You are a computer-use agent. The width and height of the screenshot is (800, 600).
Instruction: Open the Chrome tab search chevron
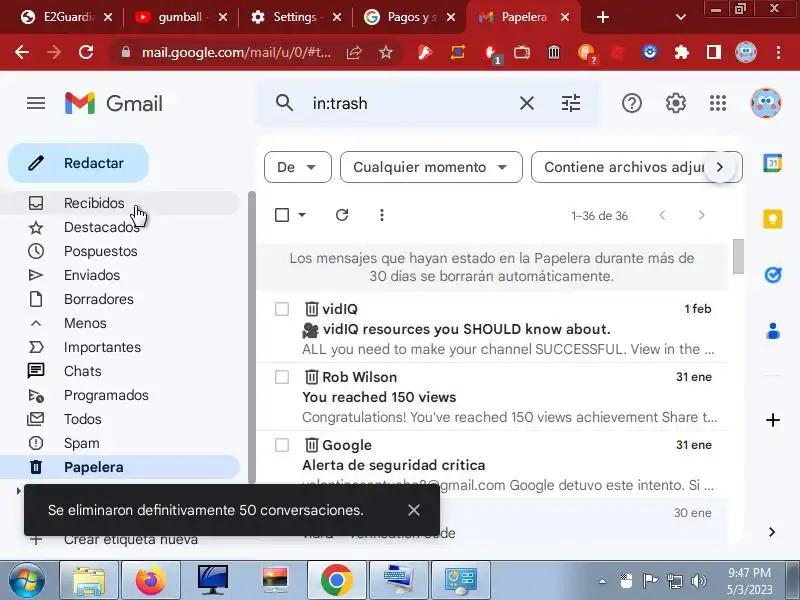pos(680,17)
